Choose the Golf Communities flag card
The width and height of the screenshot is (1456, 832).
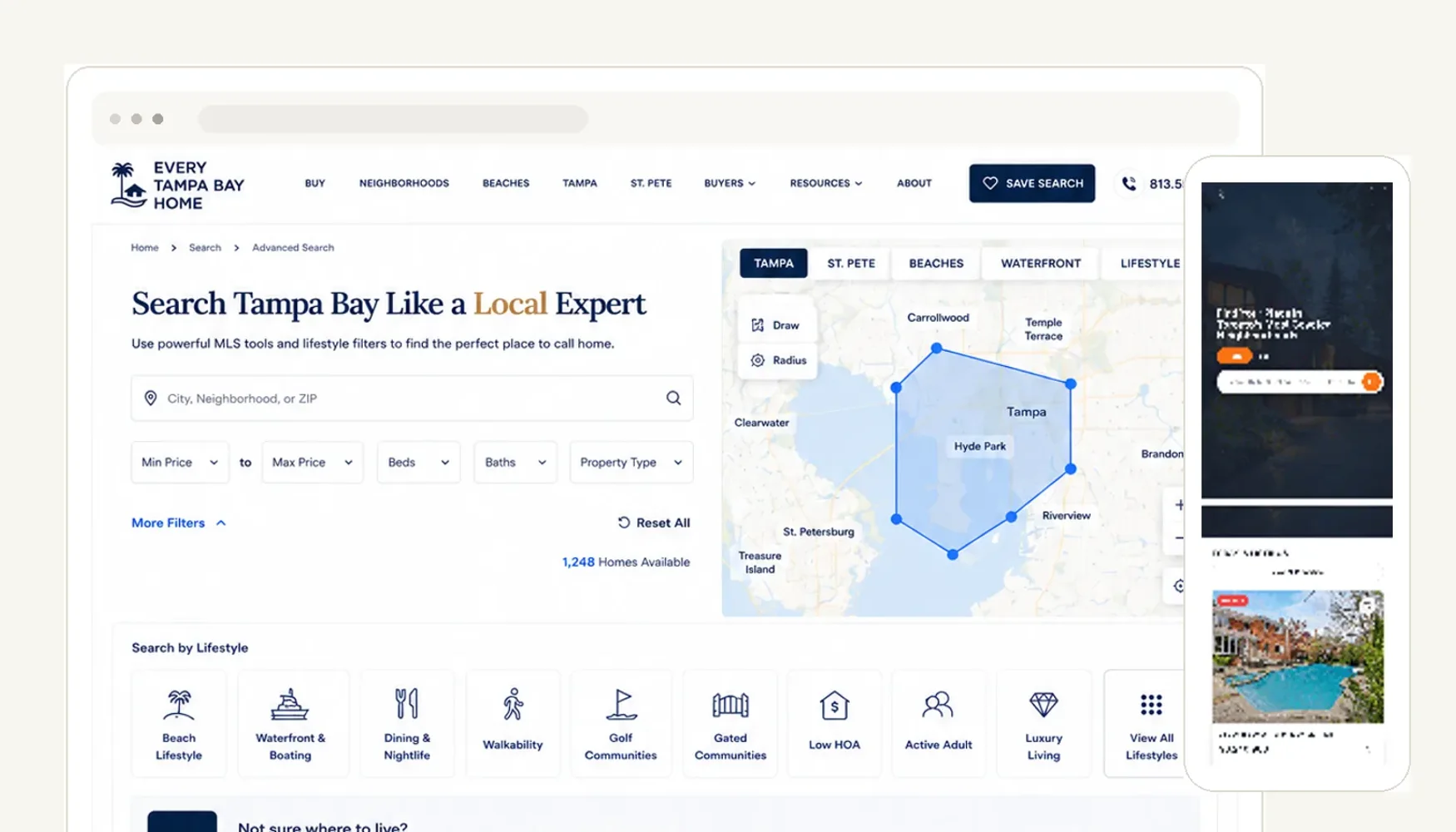621,723
